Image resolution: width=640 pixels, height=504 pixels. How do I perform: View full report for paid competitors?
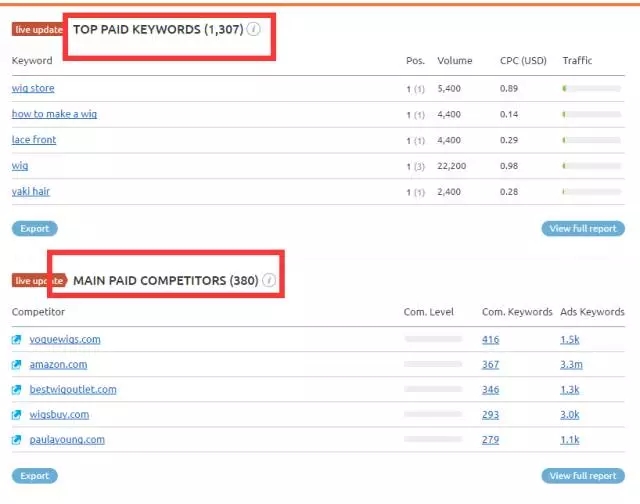[x=583, y=476]
